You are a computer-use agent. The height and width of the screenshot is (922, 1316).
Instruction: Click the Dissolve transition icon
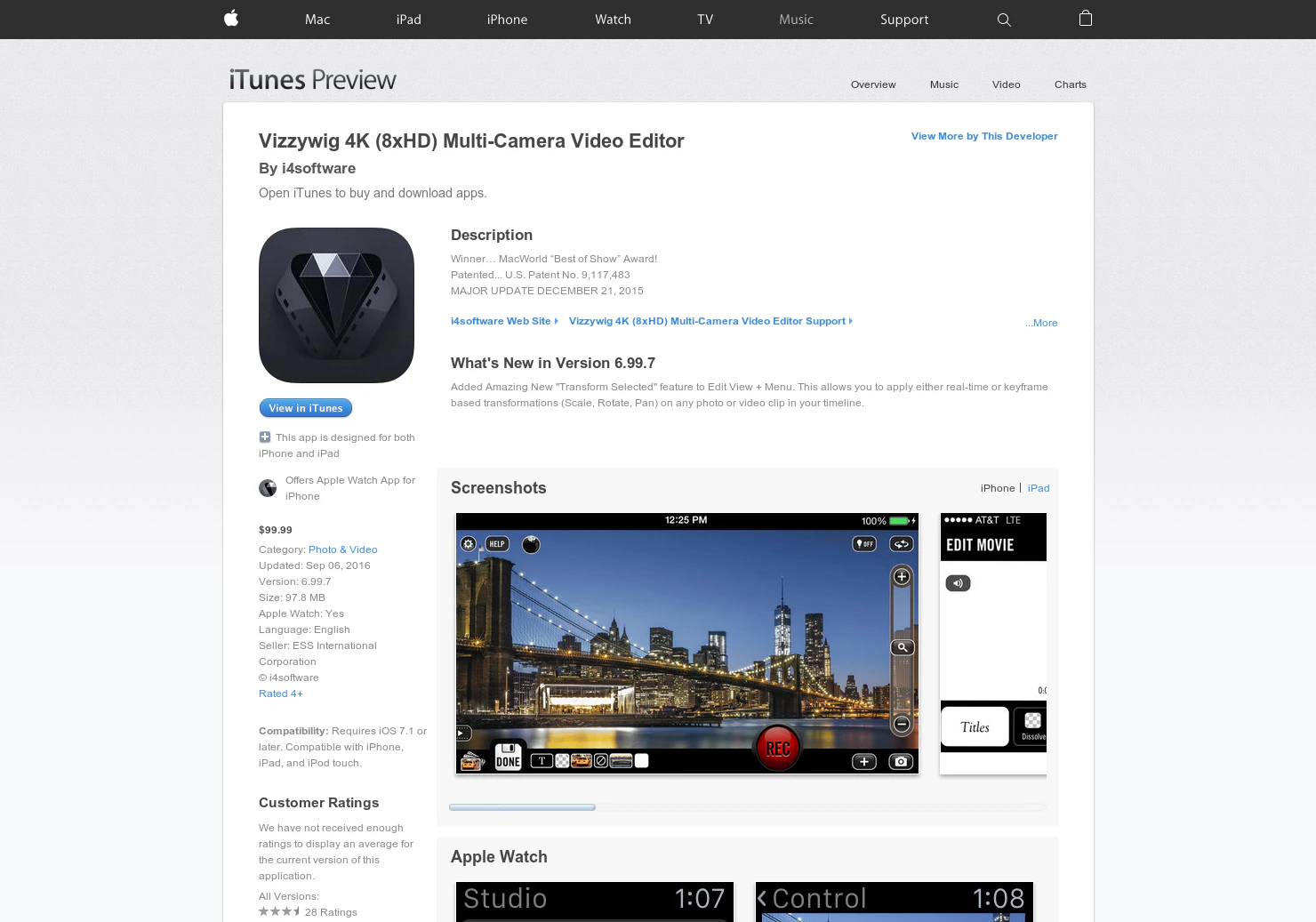point(1032,726)
